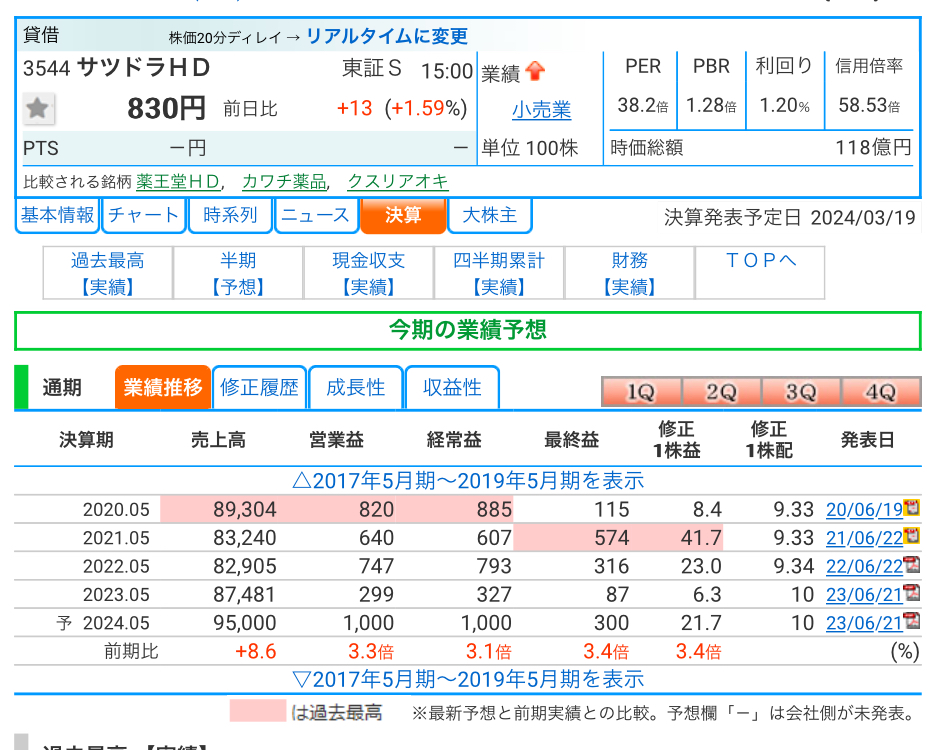Jump to 半期【予想】 section
Screen dimensions: 946x750
coord(238,273)
